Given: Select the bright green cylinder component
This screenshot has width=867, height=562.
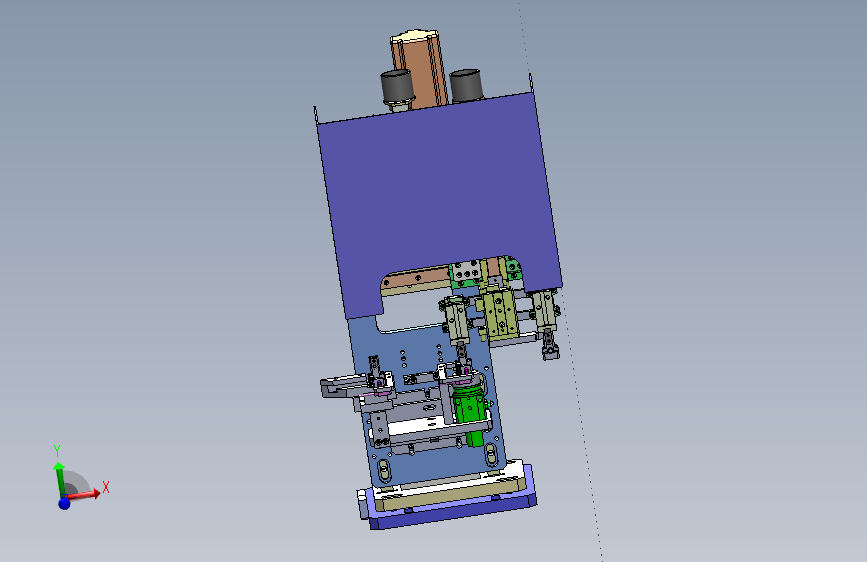Looking at the screenshot, I should [468, 414].
